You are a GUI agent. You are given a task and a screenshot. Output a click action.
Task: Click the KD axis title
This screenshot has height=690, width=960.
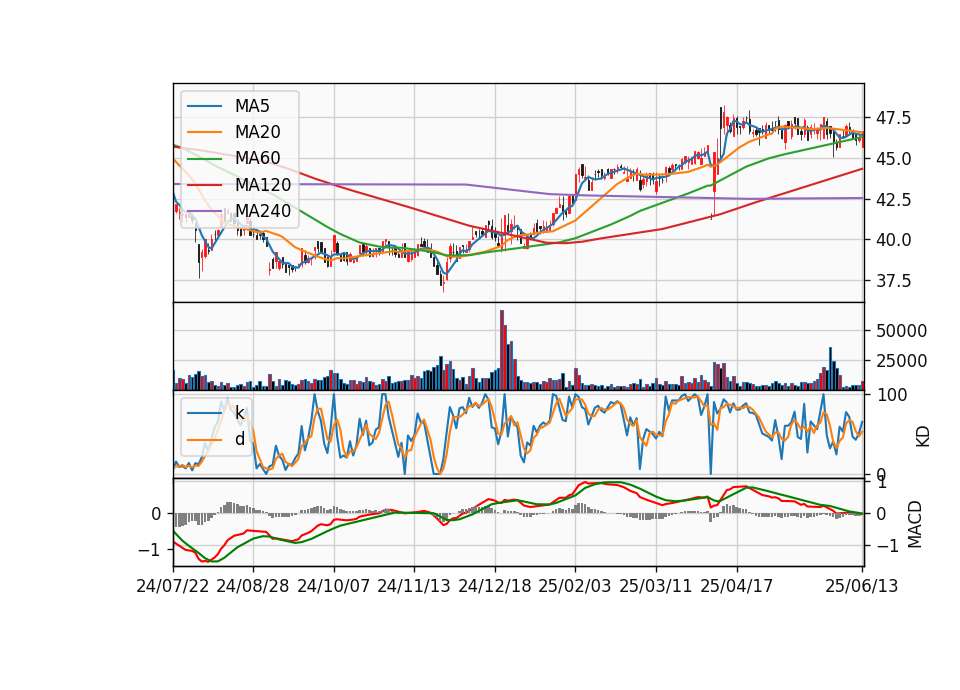[x=923, y=437]
